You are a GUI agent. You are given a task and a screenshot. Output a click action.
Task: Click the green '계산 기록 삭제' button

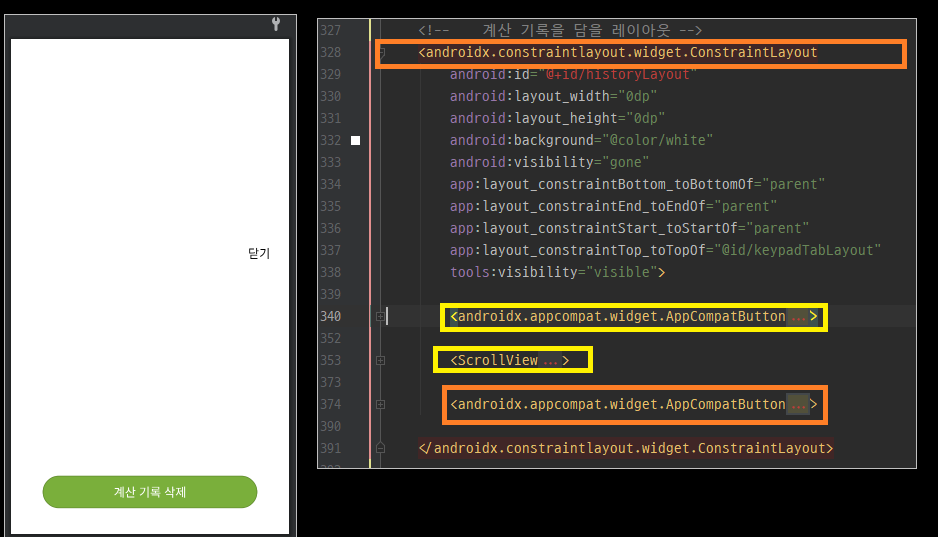150,492
